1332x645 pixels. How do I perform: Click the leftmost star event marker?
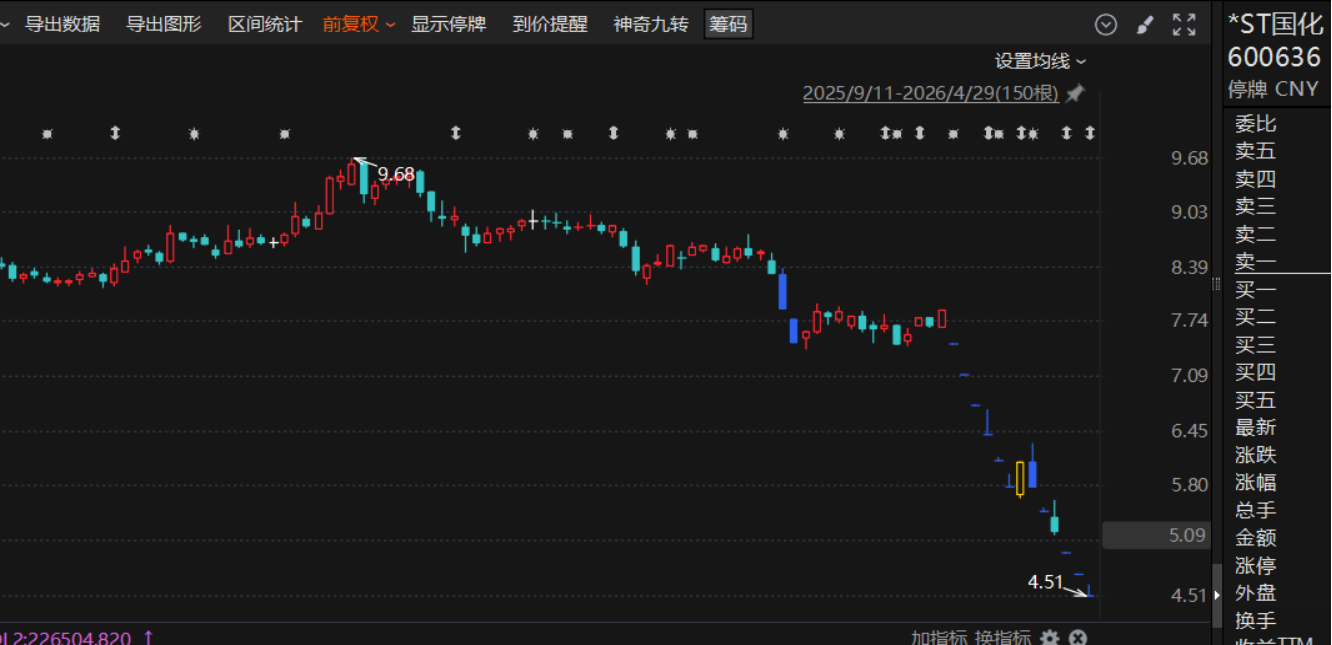point(47,133)
